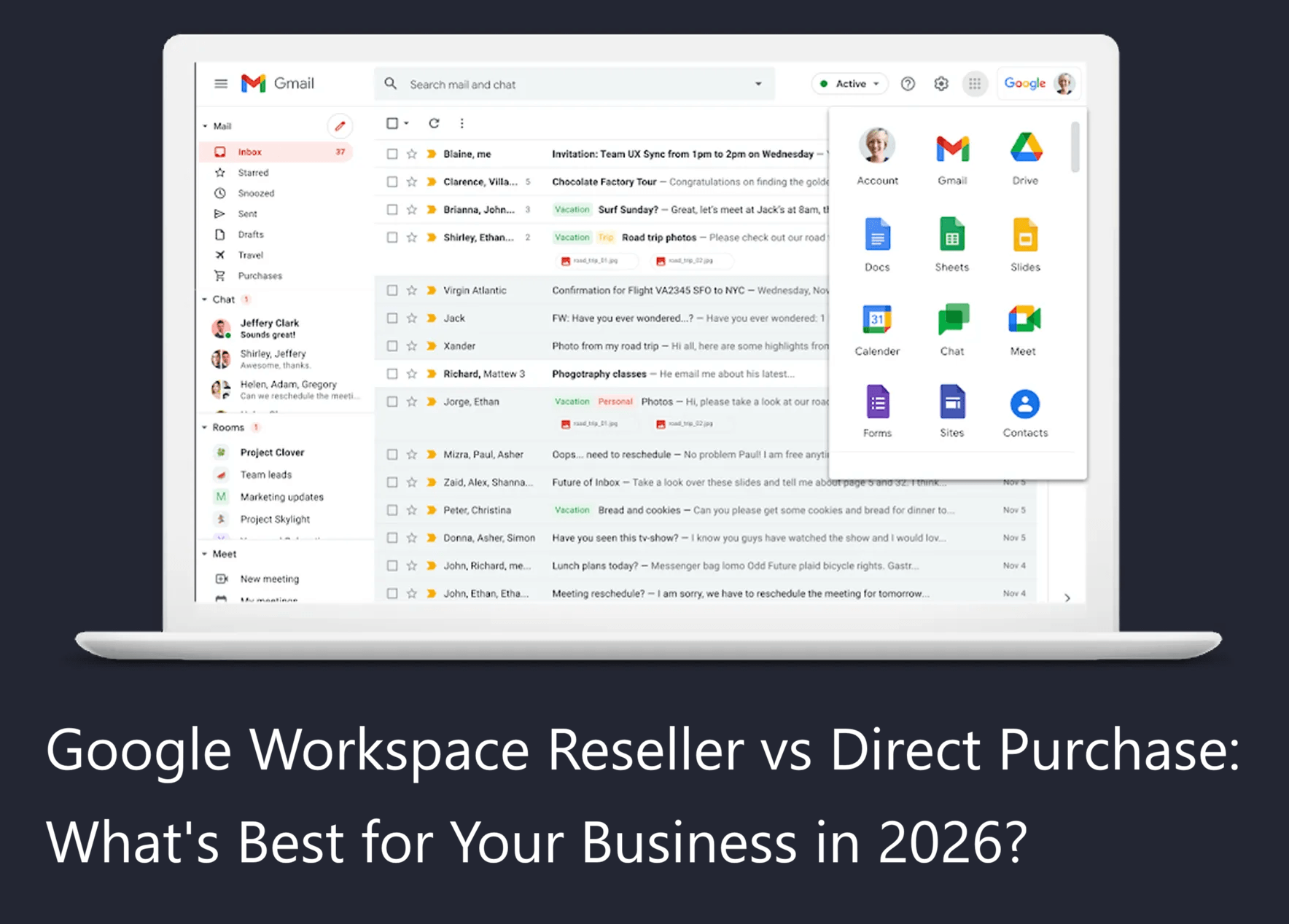Click the apps panel scrollbar
The height and width of the screenshot is (924, 1289).
1075,147
